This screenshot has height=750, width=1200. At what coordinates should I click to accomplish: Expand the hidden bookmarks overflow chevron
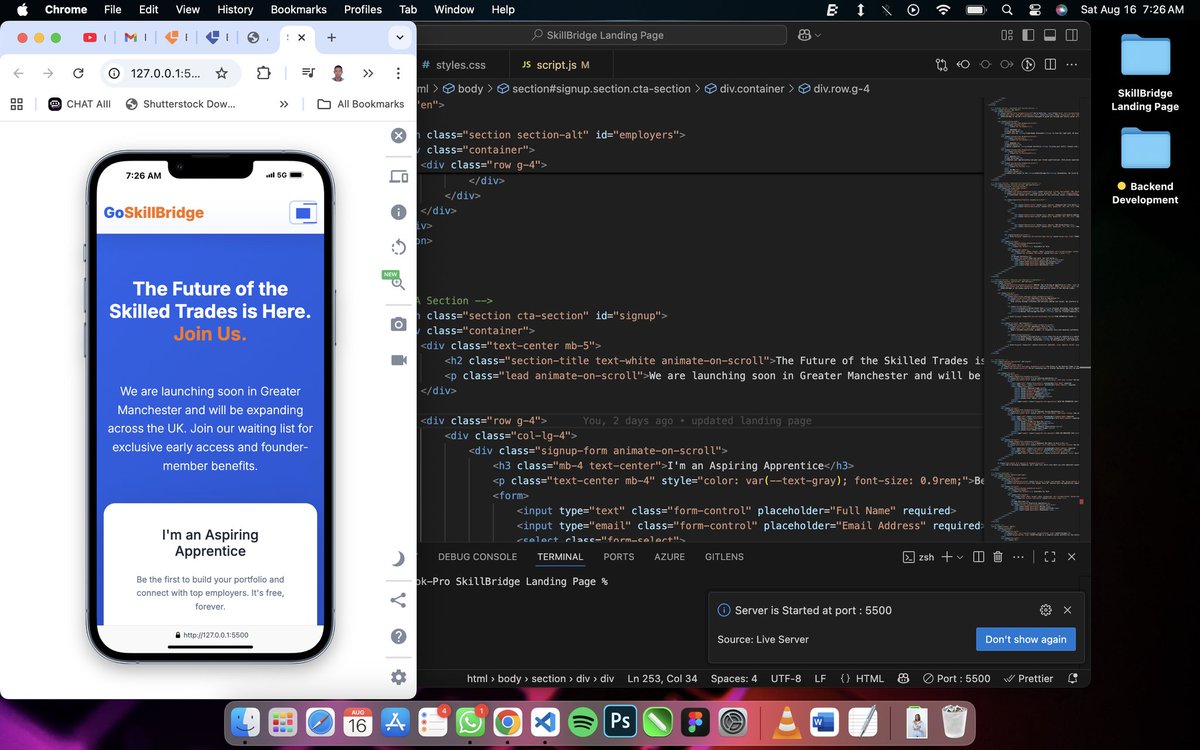pyautogui.click(x=284, y=104)
